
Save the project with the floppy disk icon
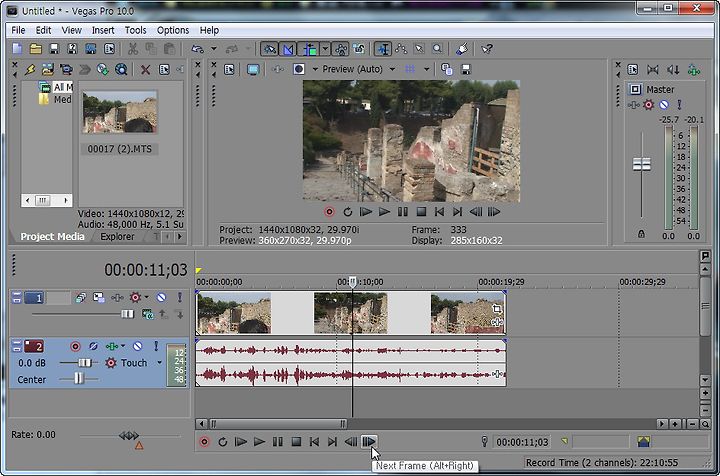(54, 49)
